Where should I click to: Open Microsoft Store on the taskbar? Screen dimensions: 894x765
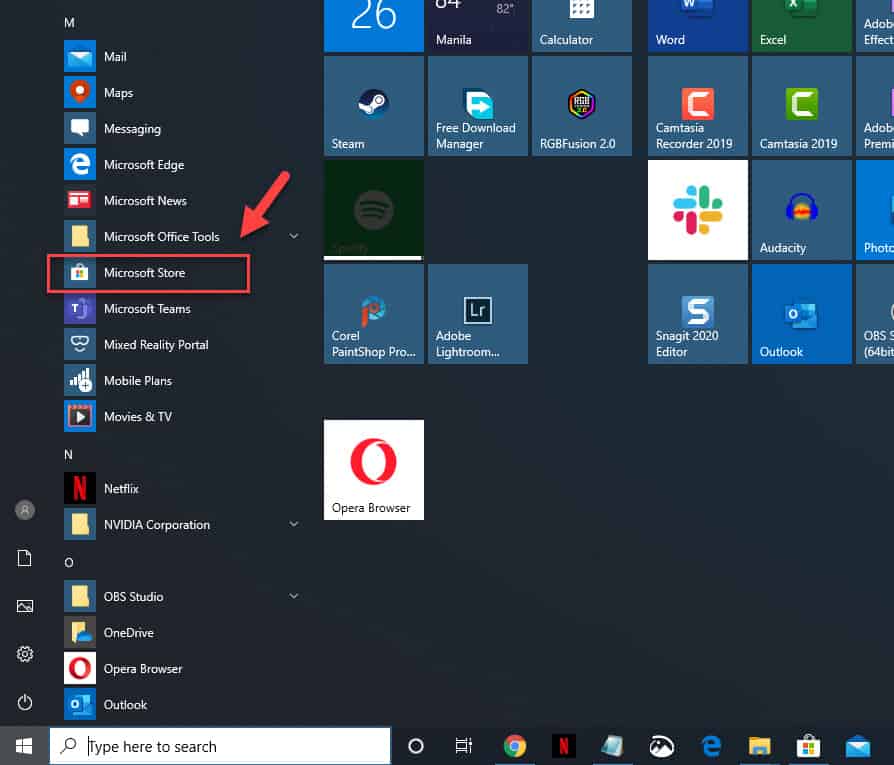point(808,746)
